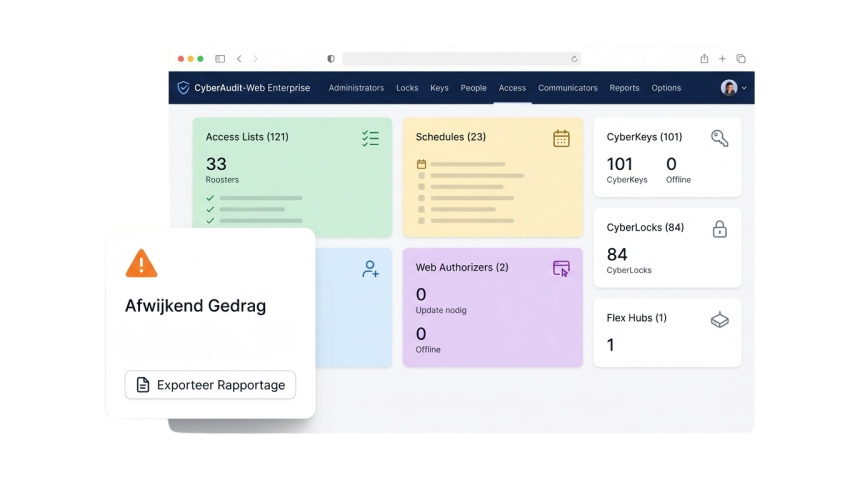Click the CyberAudit shield logo icon

click(183, 88)
